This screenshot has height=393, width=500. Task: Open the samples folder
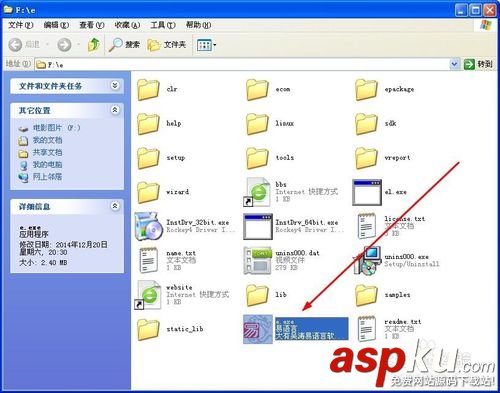coord(366,295)
